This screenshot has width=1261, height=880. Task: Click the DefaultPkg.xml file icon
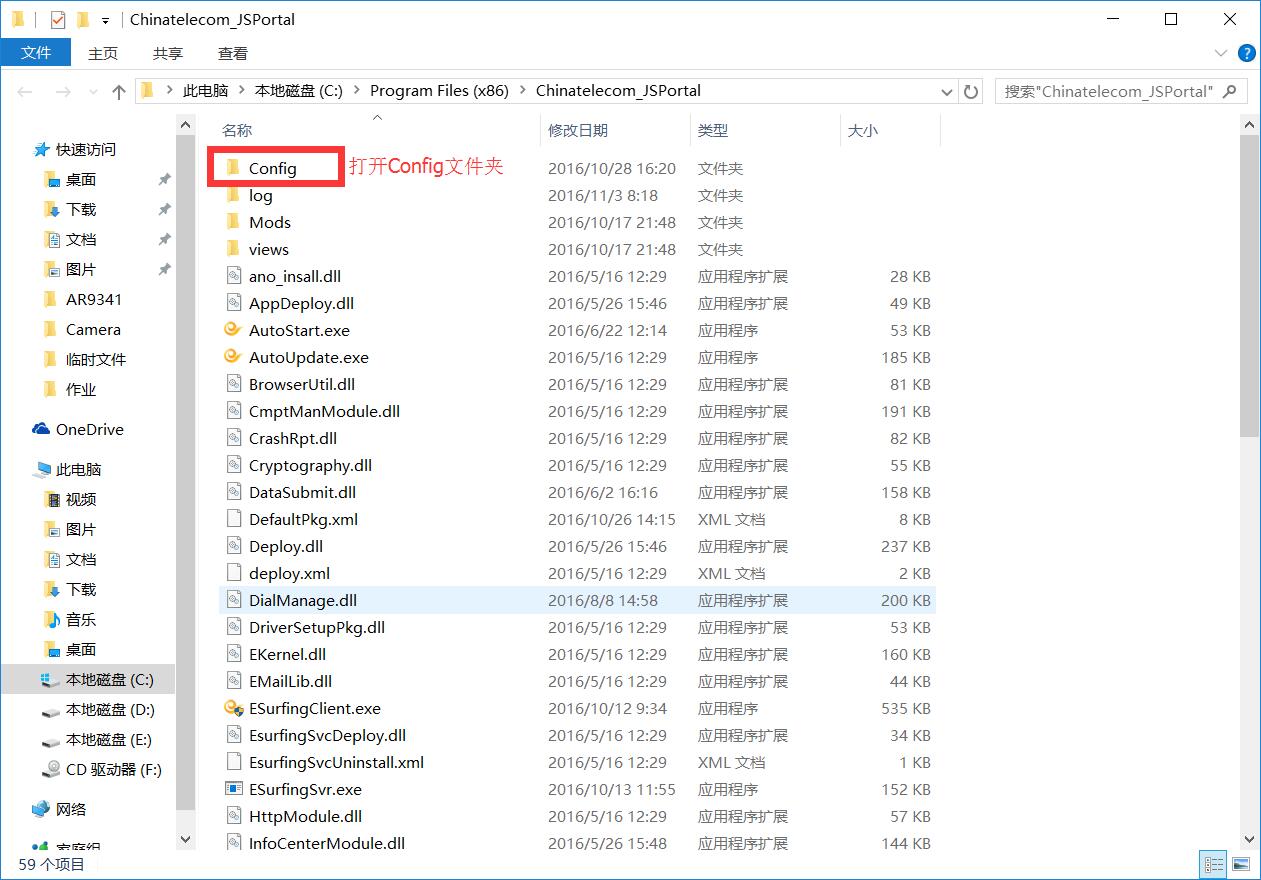tap(233, 519)
